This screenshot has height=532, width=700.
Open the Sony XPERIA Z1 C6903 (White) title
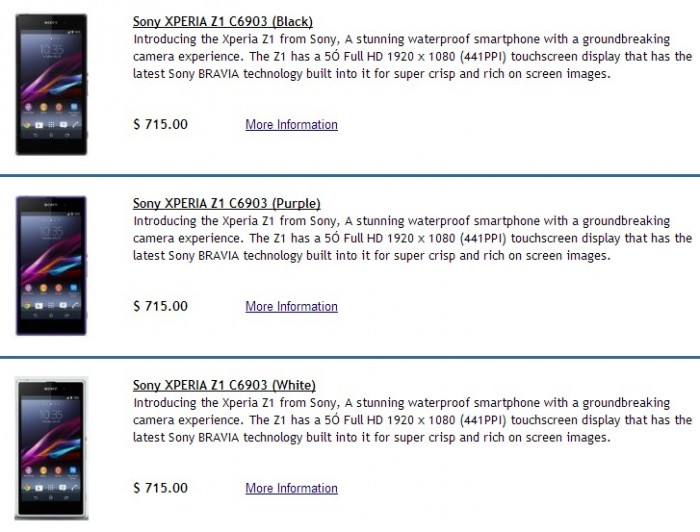pos(224,385)
